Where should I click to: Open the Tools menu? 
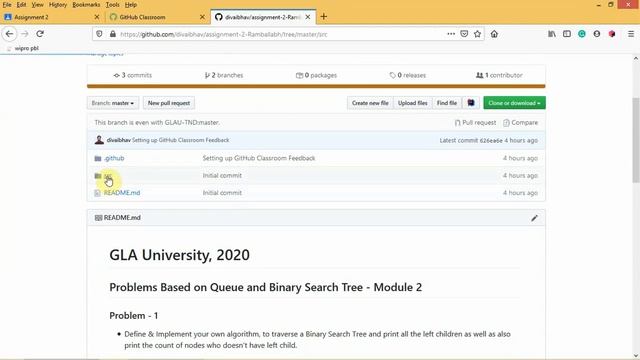tap(113, 4)
